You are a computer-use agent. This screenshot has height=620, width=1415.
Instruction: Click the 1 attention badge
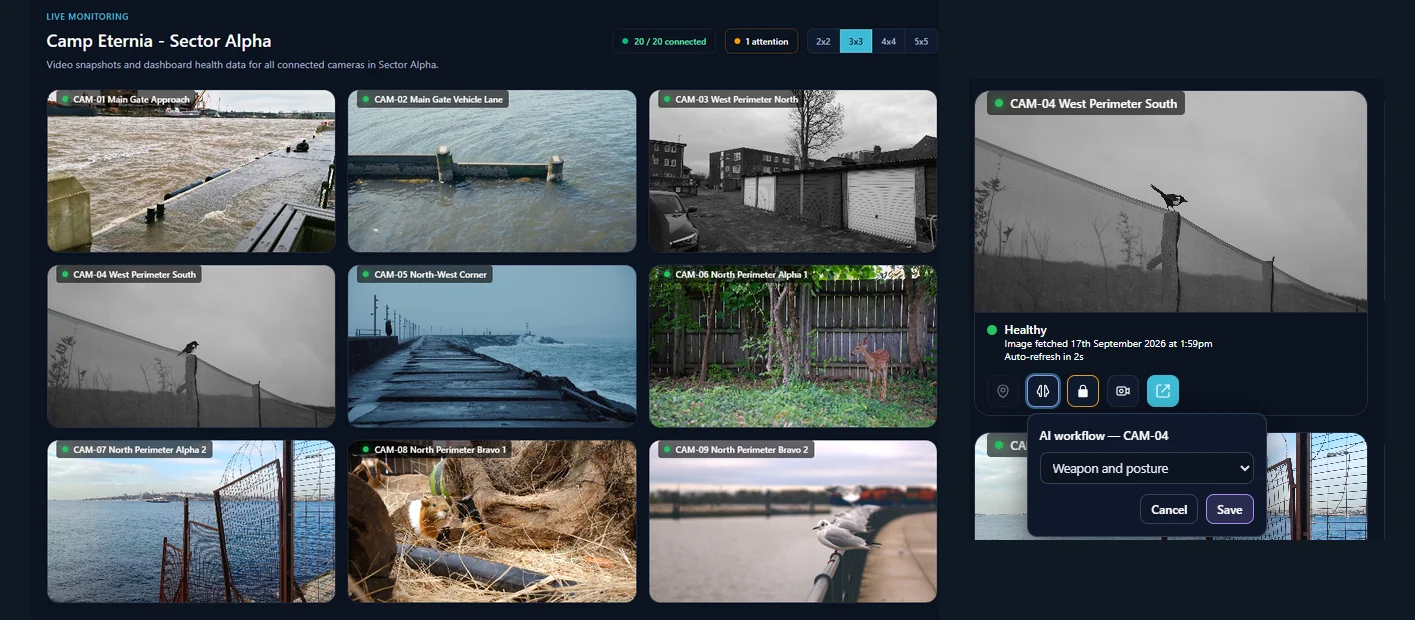pos(761,41)
